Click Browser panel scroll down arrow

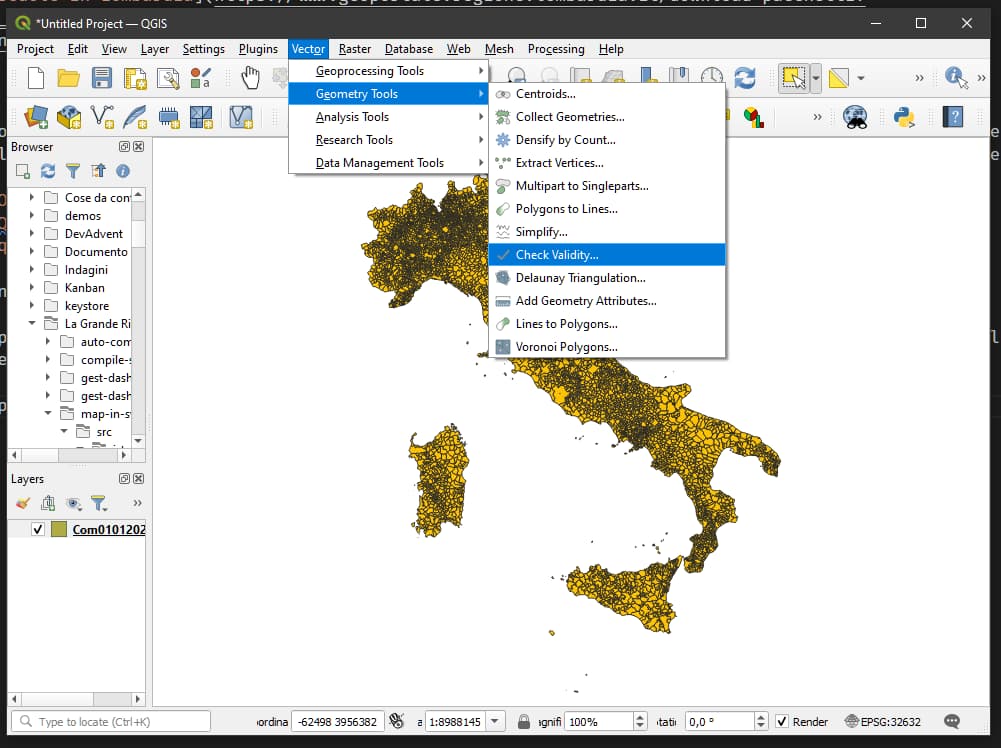138,440
